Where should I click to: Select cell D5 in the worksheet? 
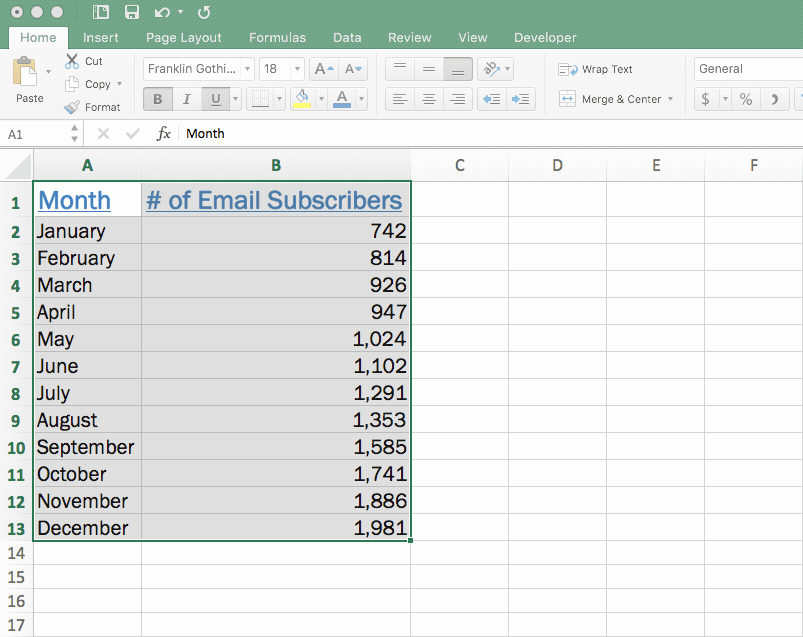557,311
